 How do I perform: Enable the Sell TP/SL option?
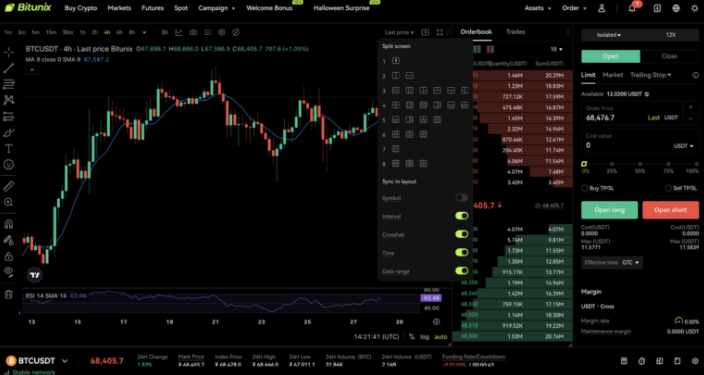coord(669,188)
